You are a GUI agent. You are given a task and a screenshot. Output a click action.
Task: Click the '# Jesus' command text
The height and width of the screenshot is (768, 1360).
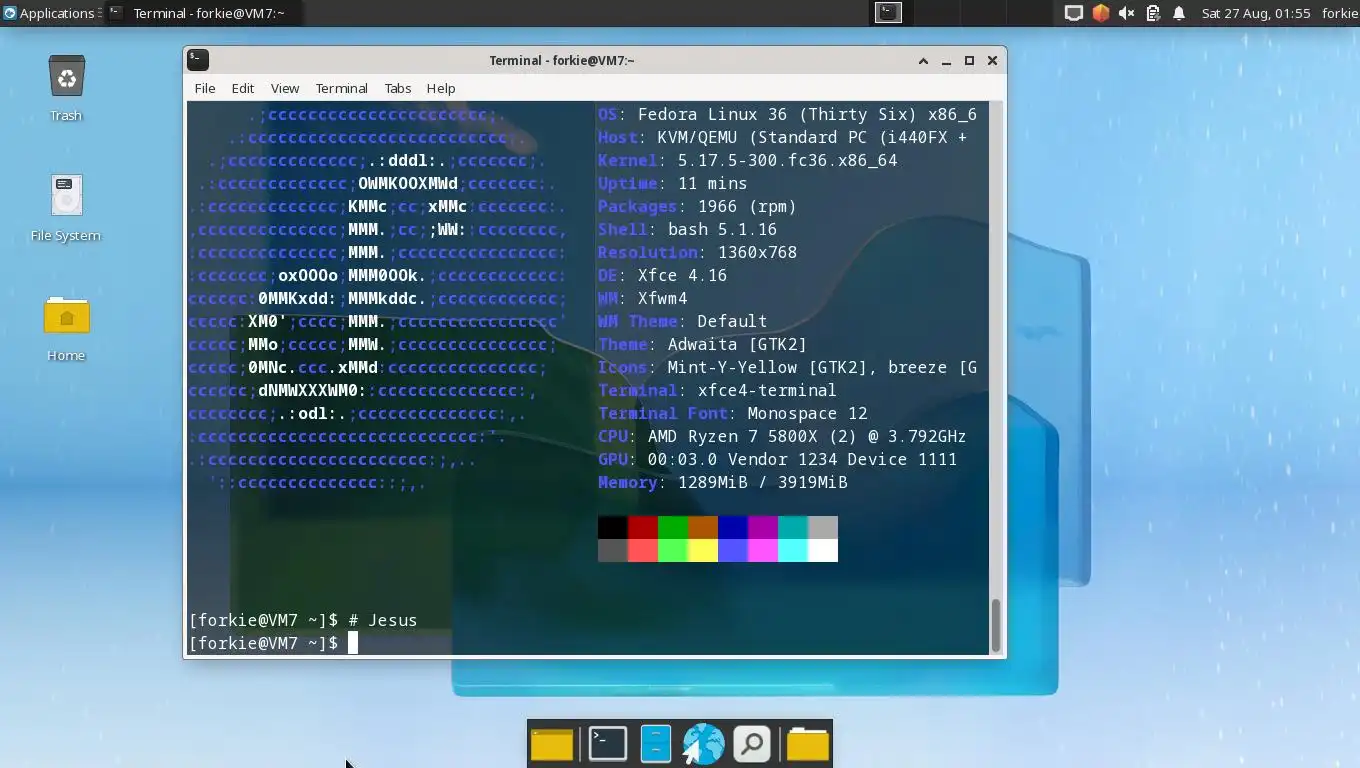(383, 620)
